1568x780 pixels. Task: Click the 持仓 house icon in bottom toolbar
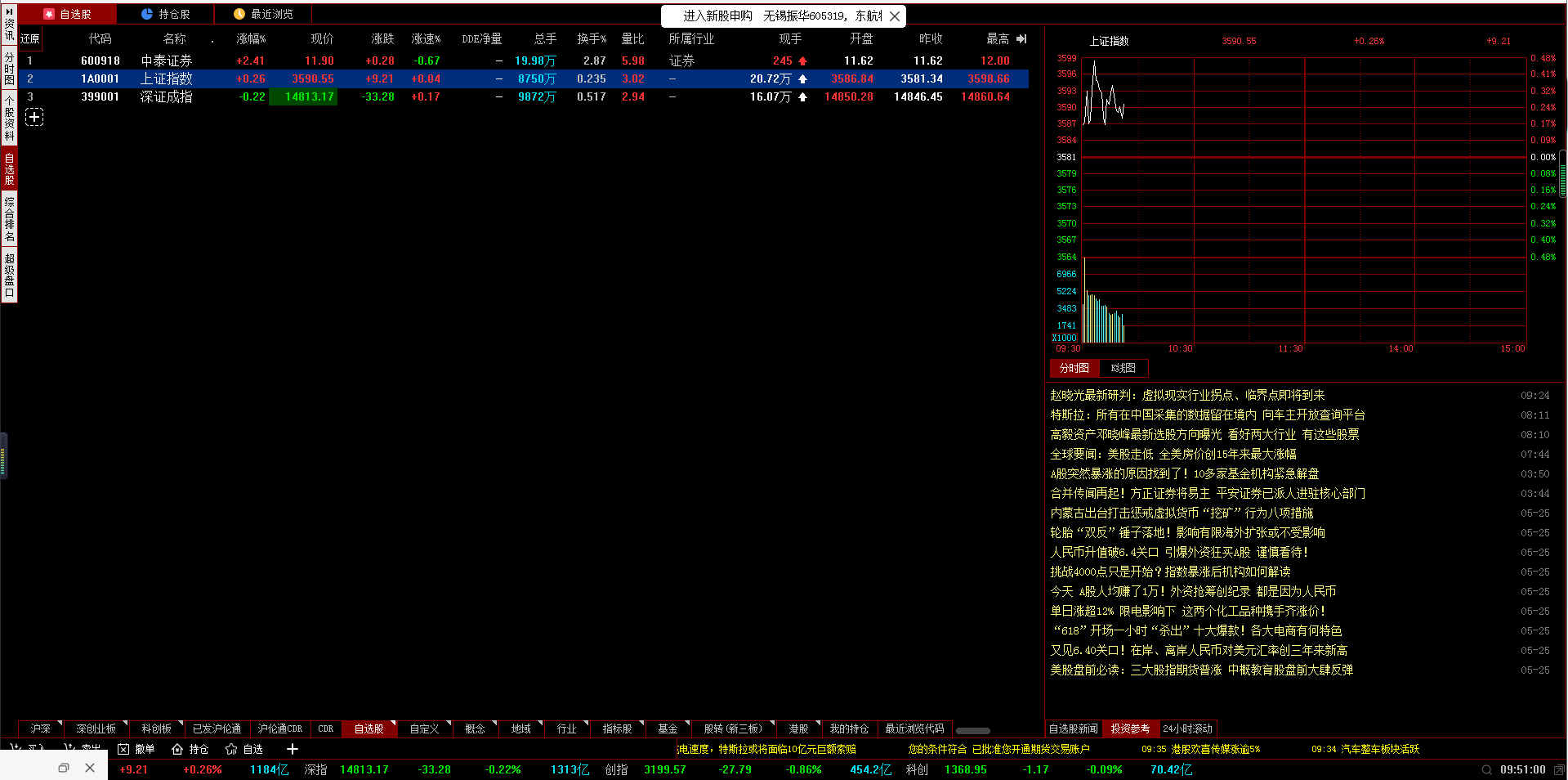(177, 749)
